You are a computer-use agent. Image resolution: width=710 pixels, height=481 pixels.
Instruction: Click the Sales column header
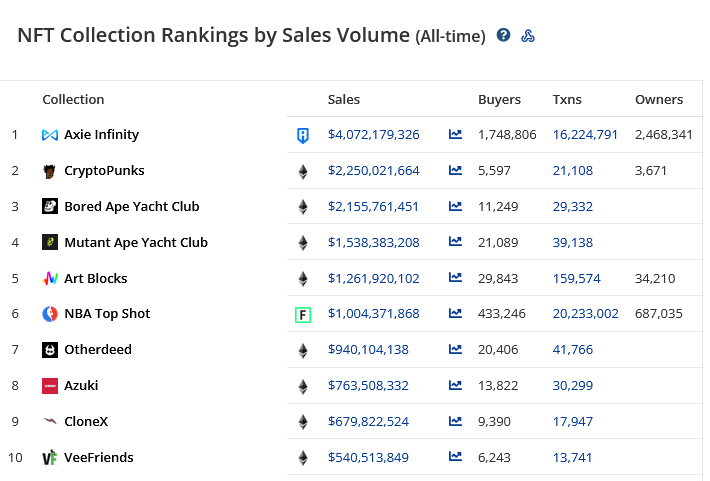tap(344, 99)
